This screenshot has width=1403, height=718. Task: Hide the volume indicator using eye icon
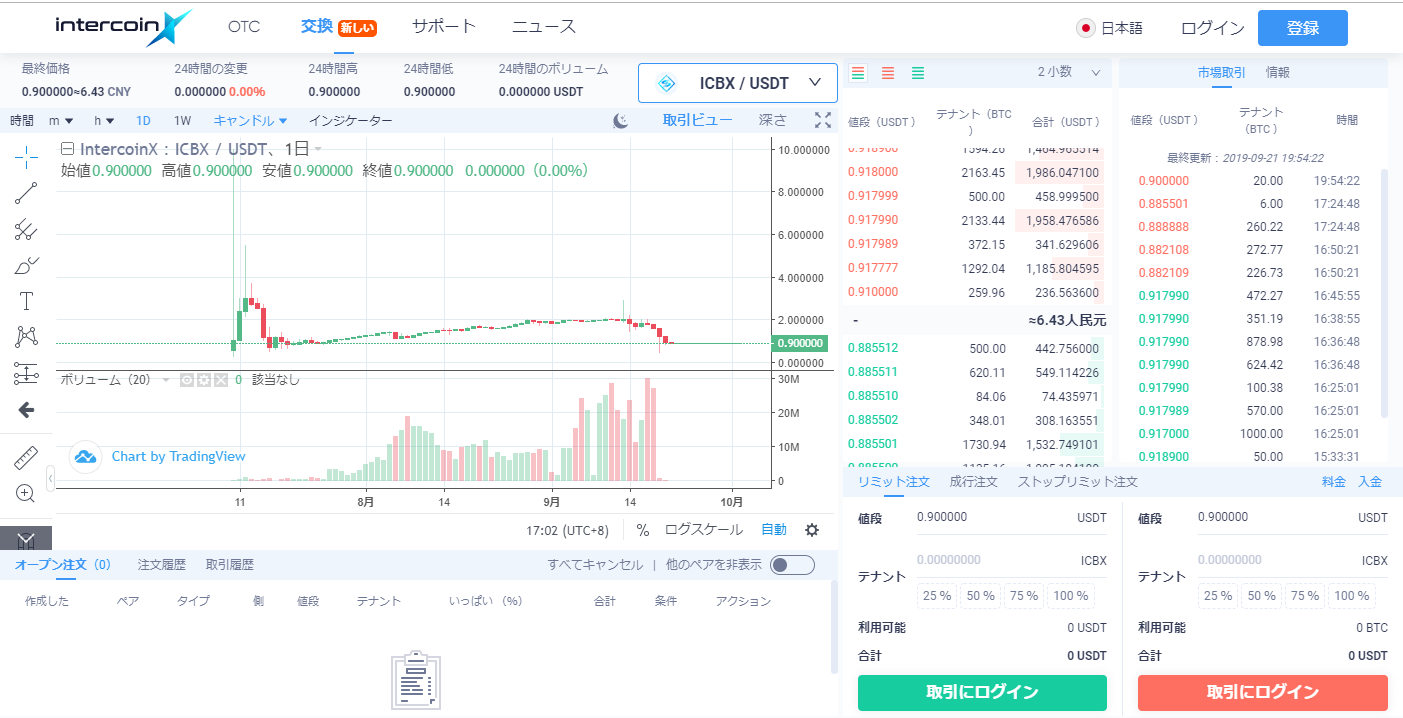tap(186, 380)
